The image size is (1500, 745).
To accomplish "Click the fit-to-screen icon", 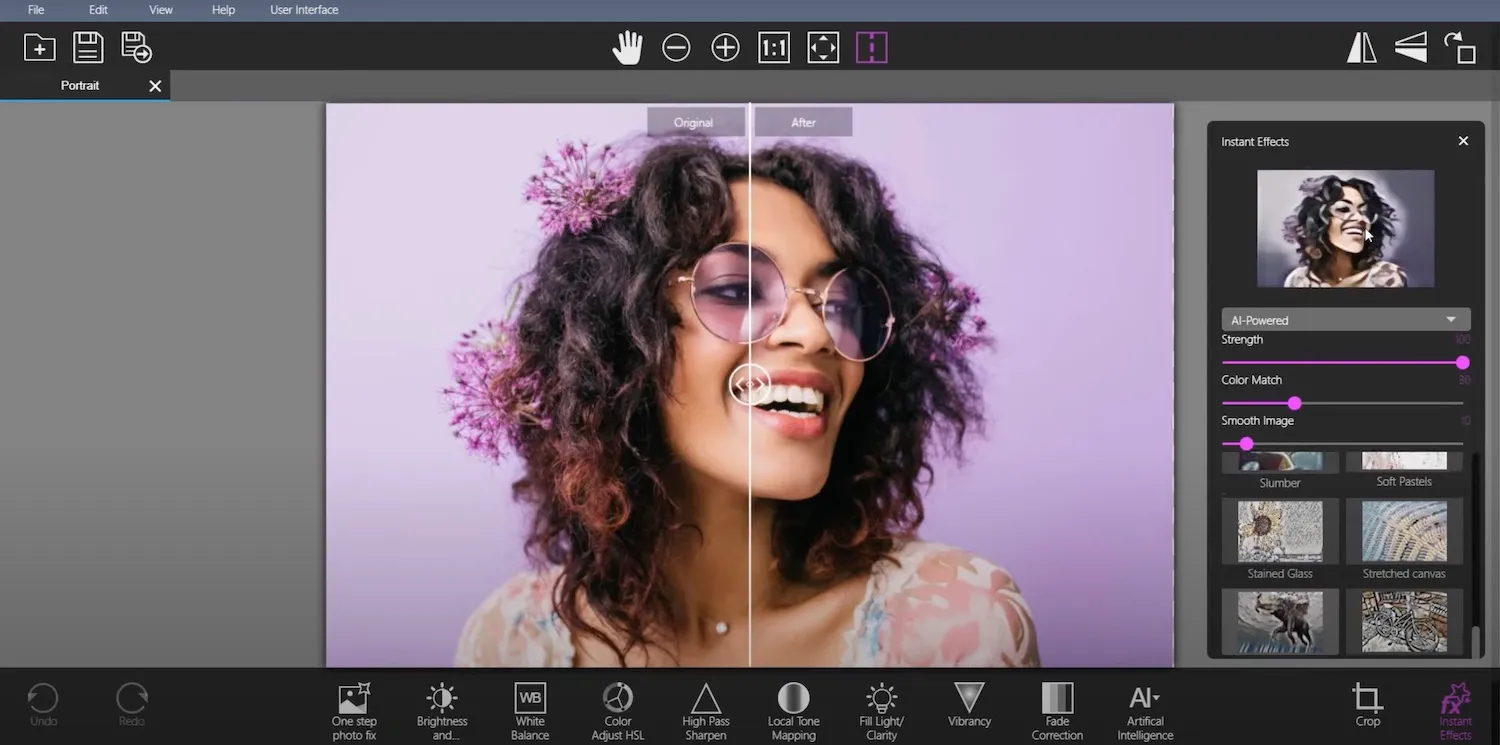I will point(823,48).
